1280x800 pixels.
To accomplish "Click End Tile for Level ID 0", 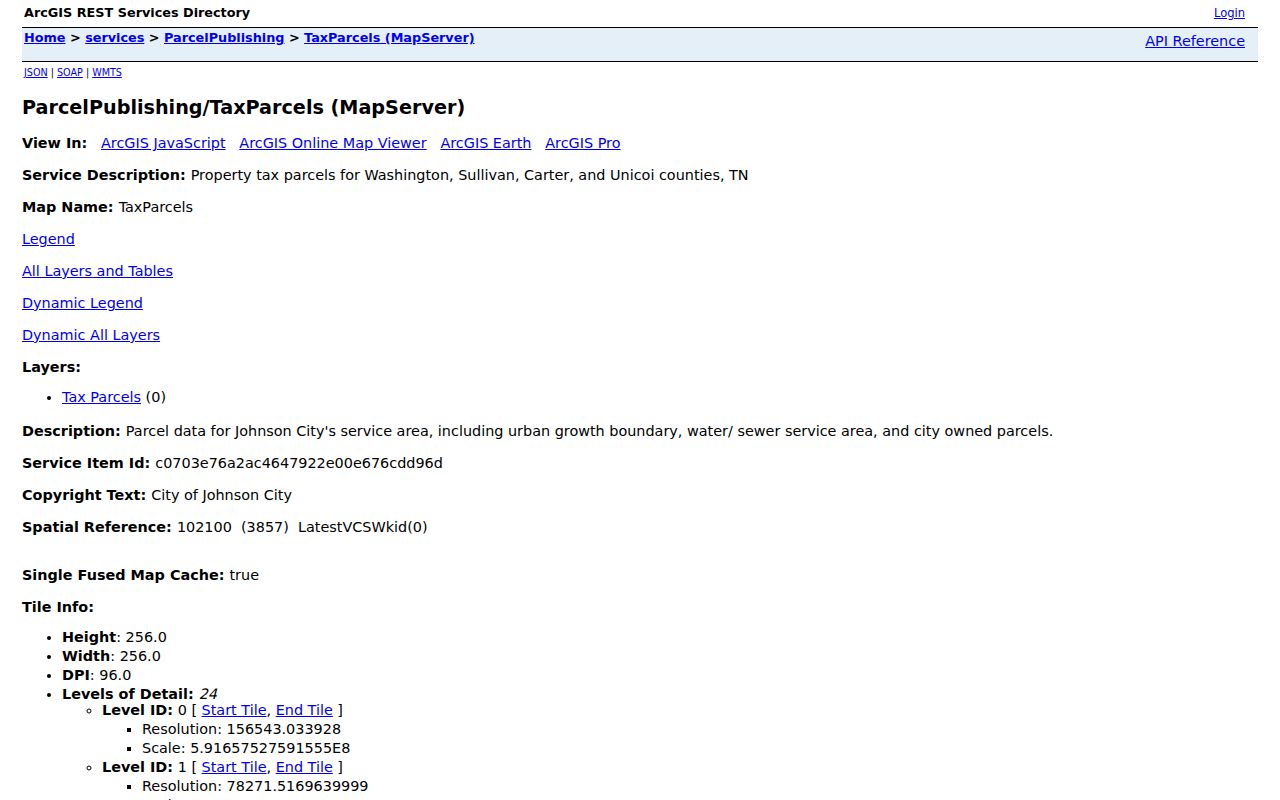I will pyautogui.click(x=304, y=710).
